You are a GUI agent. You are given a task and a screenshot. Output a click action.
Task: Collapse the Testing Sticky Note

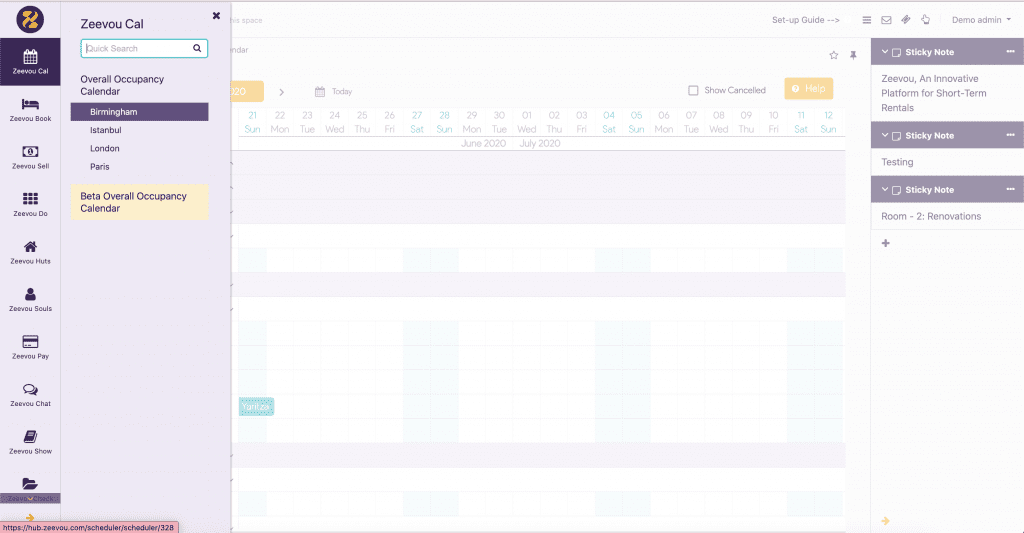[885, 135]
